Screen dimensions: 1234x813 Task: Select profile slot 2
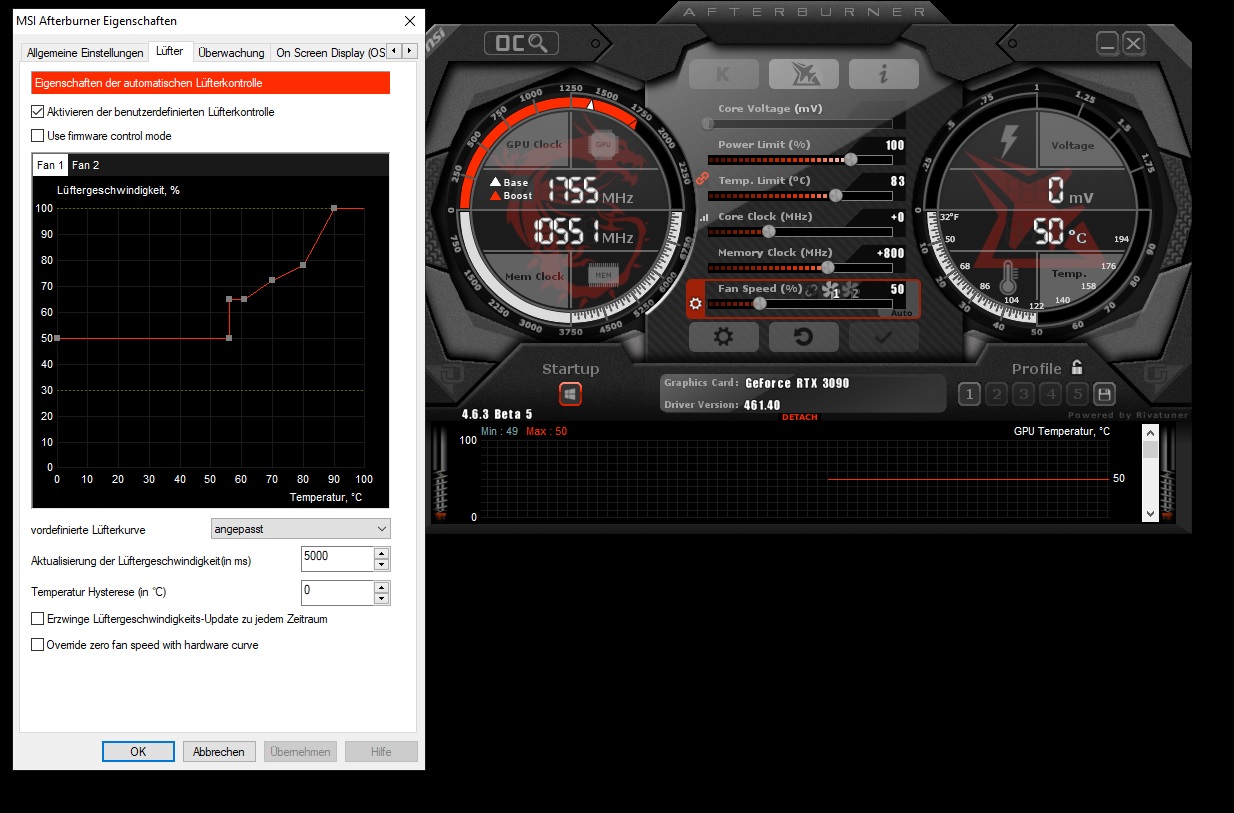click(x=996, y=394)
